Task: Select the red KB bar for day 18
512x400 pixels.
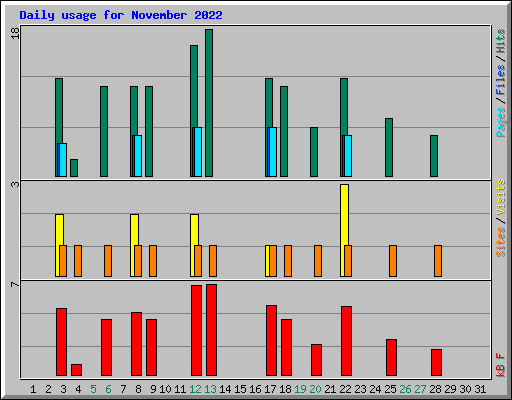Action: [286, 348]
